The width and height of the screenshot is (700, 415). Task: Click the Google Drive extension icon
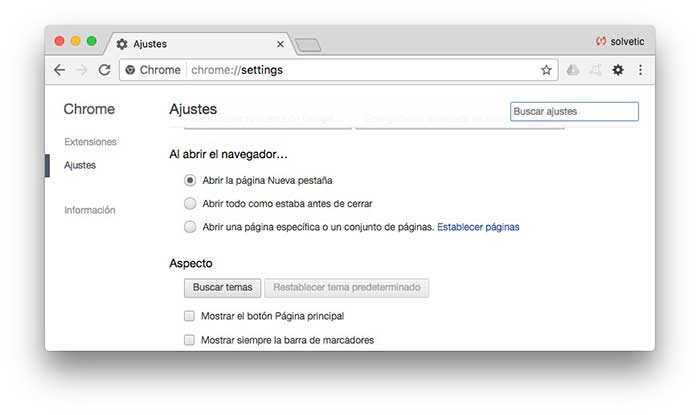pyautogui.click(x=573, y=70)
